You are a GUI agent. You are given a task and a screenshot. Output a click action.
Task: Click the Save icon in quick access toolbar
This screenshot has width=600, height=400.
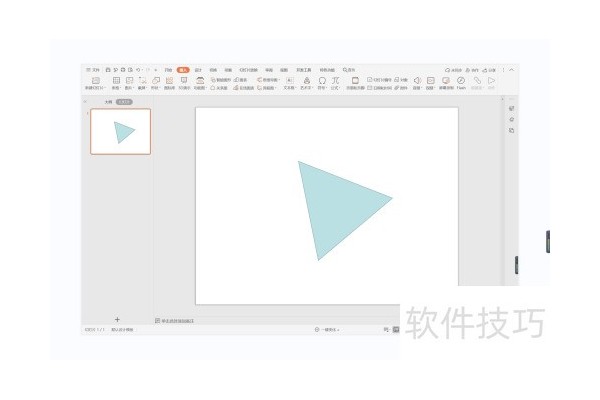[x=108, y=70]
